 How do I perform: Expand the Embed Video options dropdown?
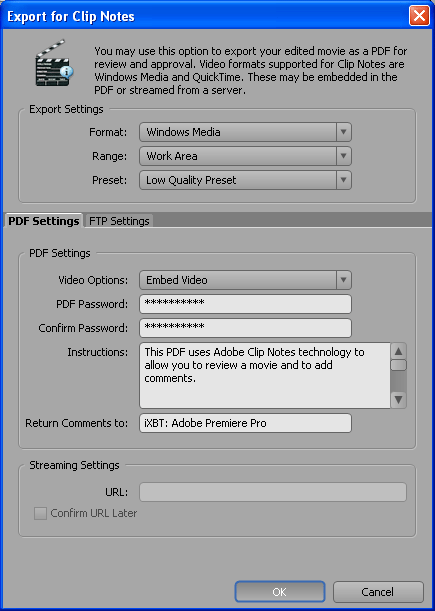pyautogui.click(x=245, y=280)
